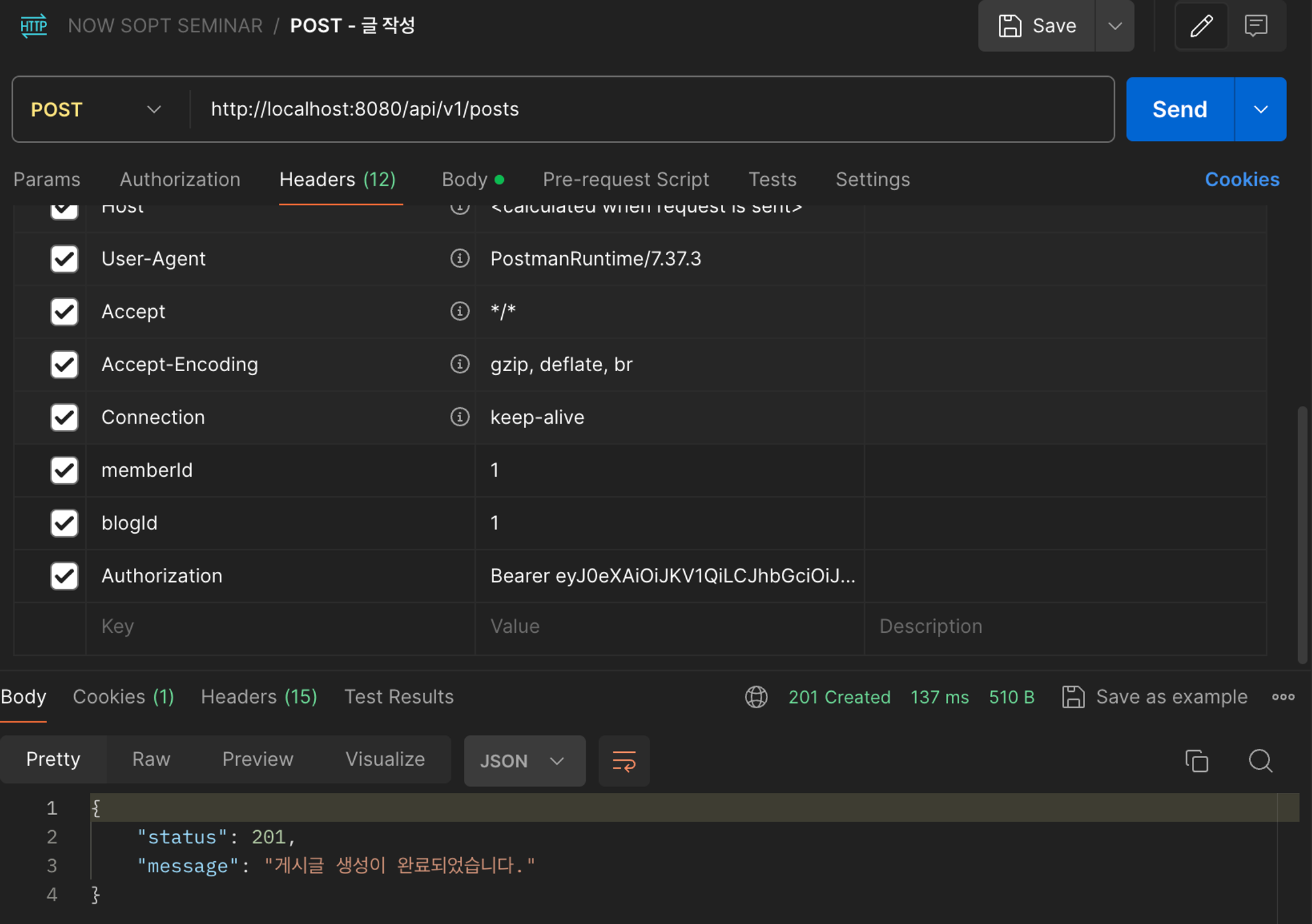Uncheck the memberId header checkbox

64,470
